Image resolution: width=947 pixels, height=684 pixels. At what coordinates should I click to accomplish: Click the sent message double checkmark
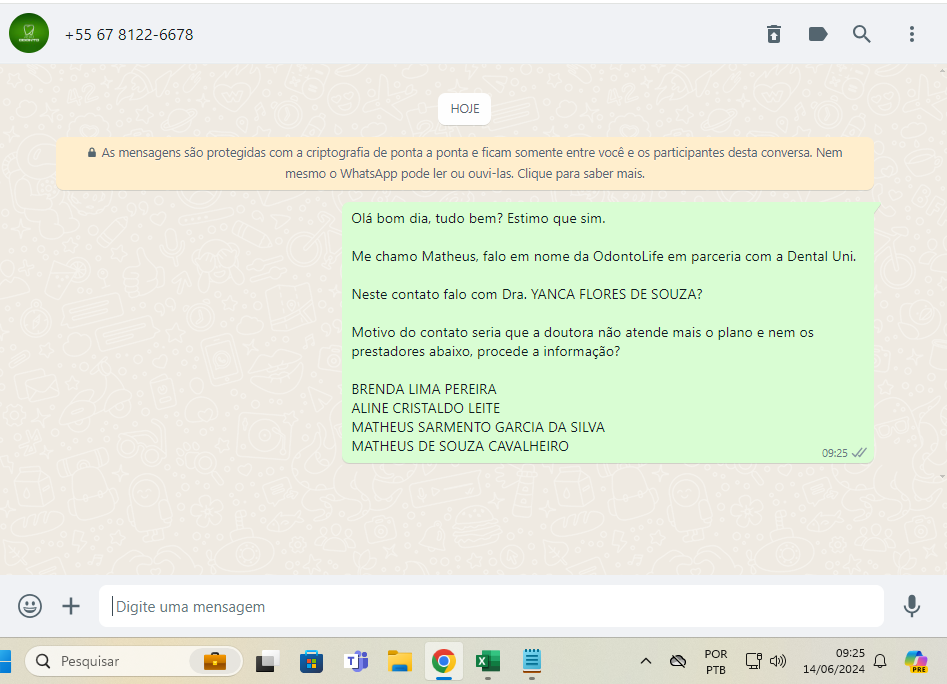pyautogui.click(x=859, y=453)
